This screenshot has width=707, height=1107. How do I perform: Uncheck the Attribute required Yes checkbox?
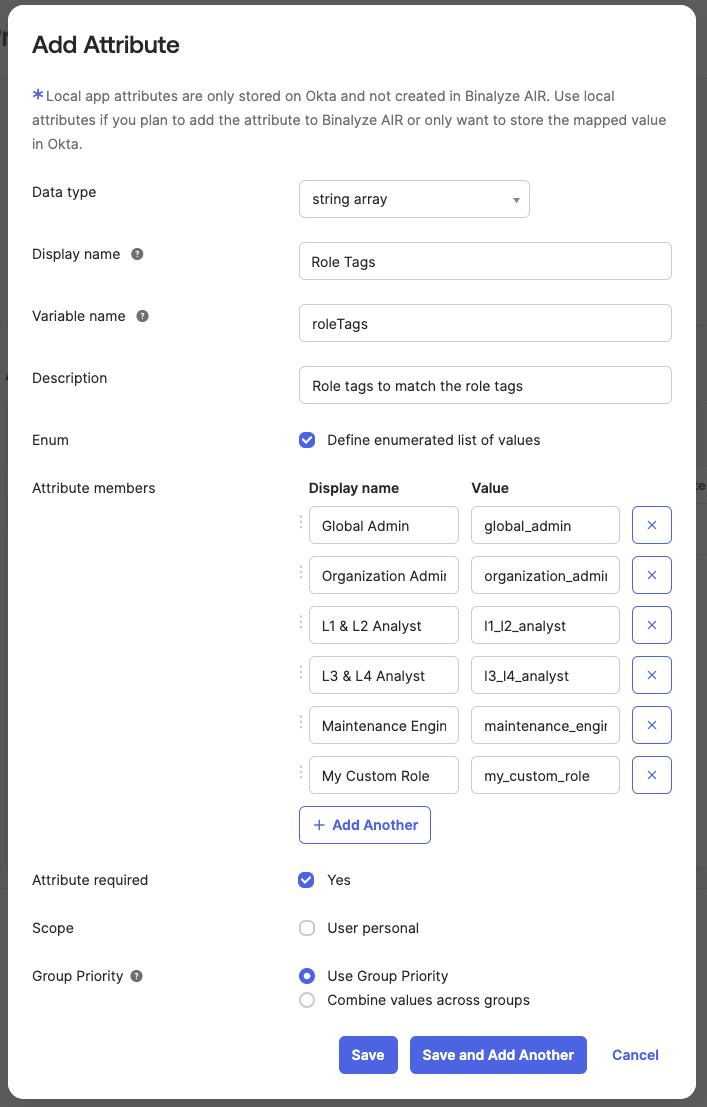tap(307, 880)
